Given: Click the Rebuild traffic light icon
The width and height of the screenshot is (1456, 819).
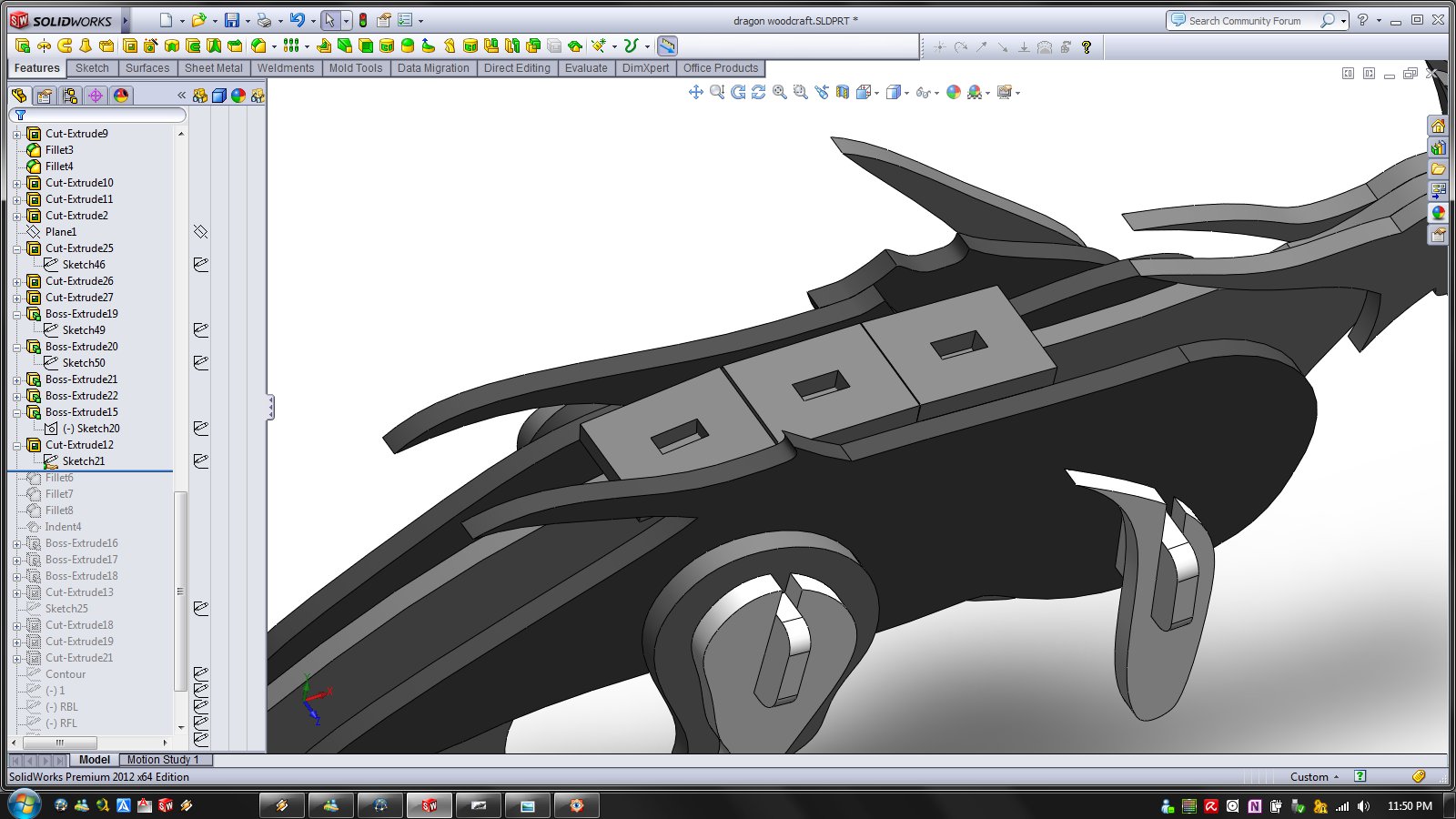Looking at the screenshot, I should [x=363, y=20].
